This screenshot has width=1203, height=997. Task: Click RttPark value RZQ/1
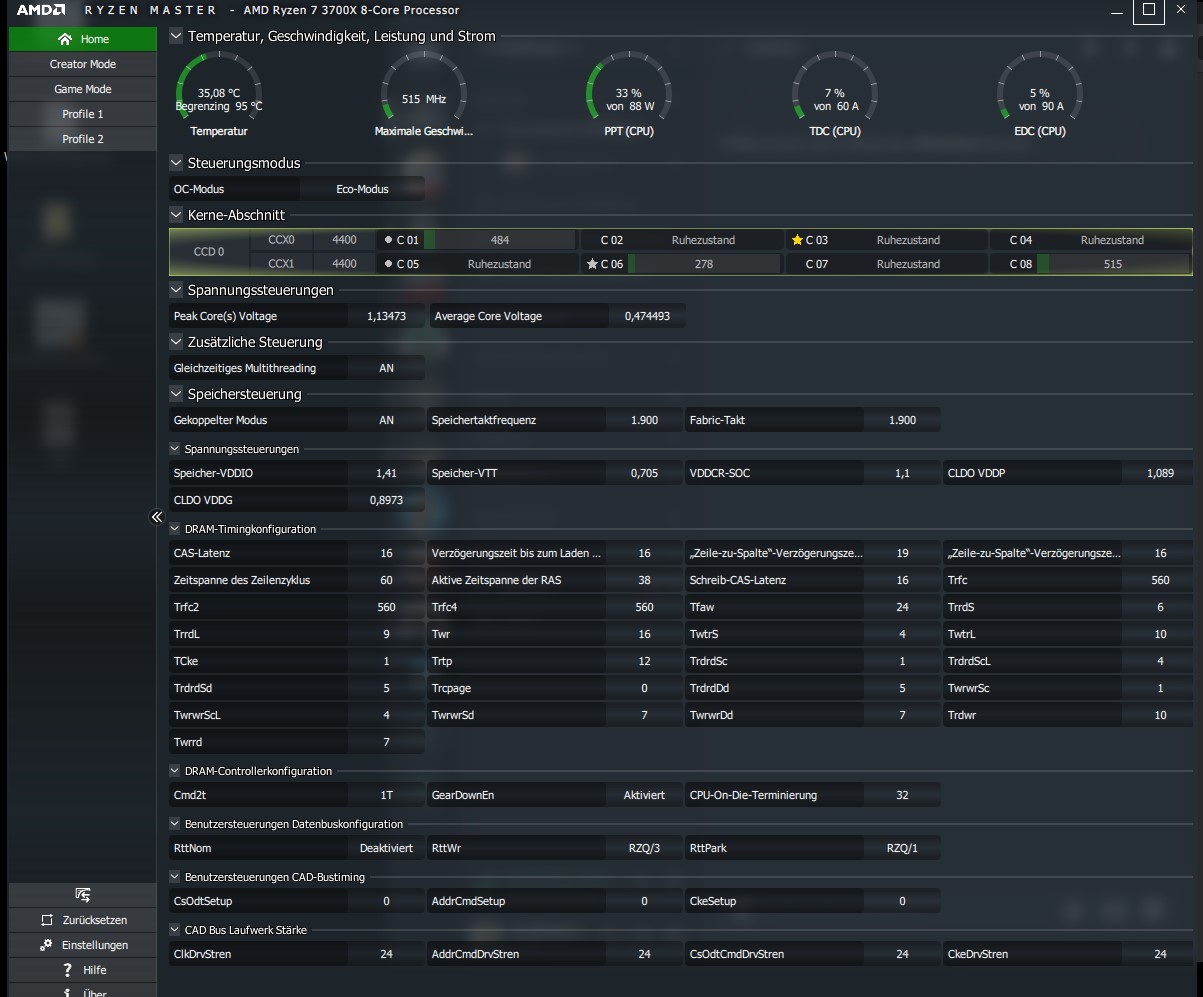point(902,848)
